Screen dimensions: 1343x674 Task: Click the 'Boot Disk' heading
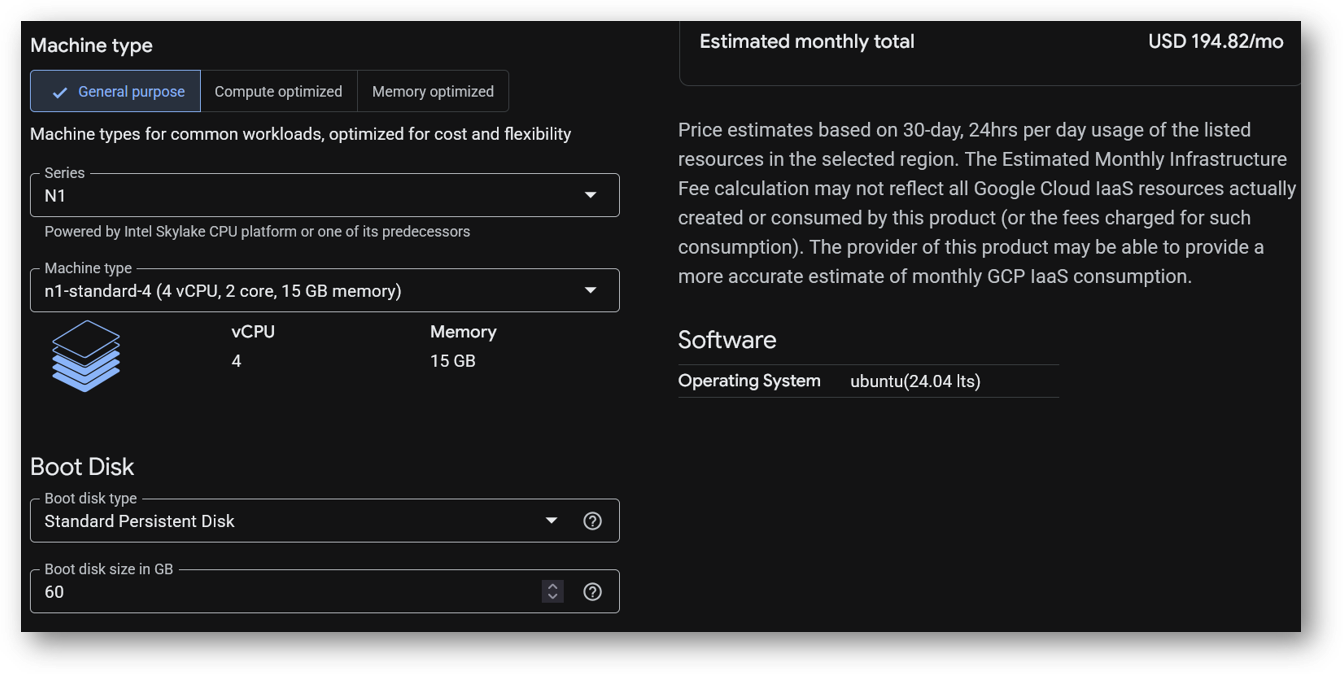tap(82, 467)
